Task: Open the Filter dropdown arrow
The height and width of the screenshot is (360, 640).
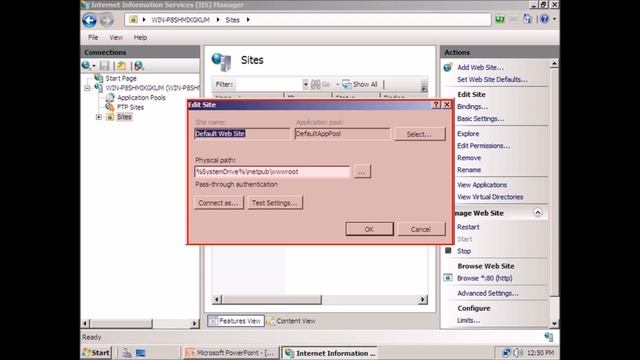Action: point(305,84)
